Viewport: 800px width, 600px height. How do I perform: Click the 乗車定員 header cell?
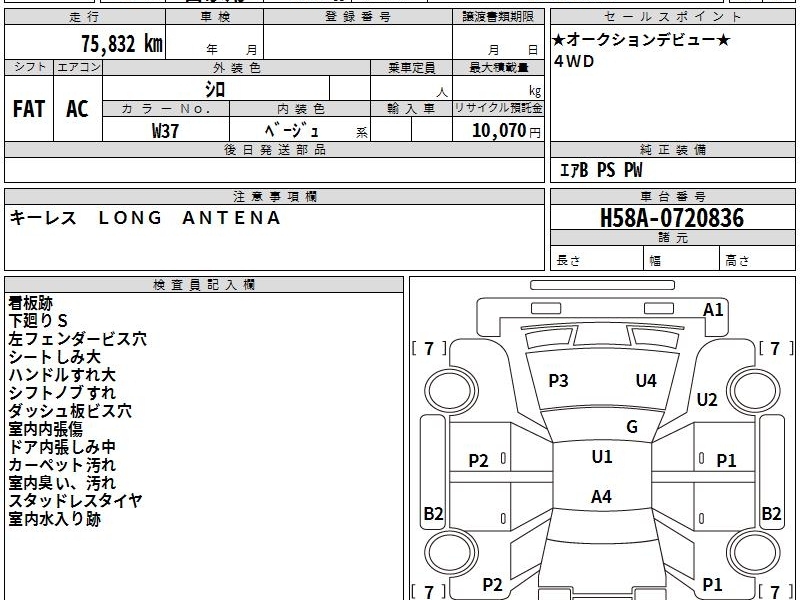(x=411, y=68)
